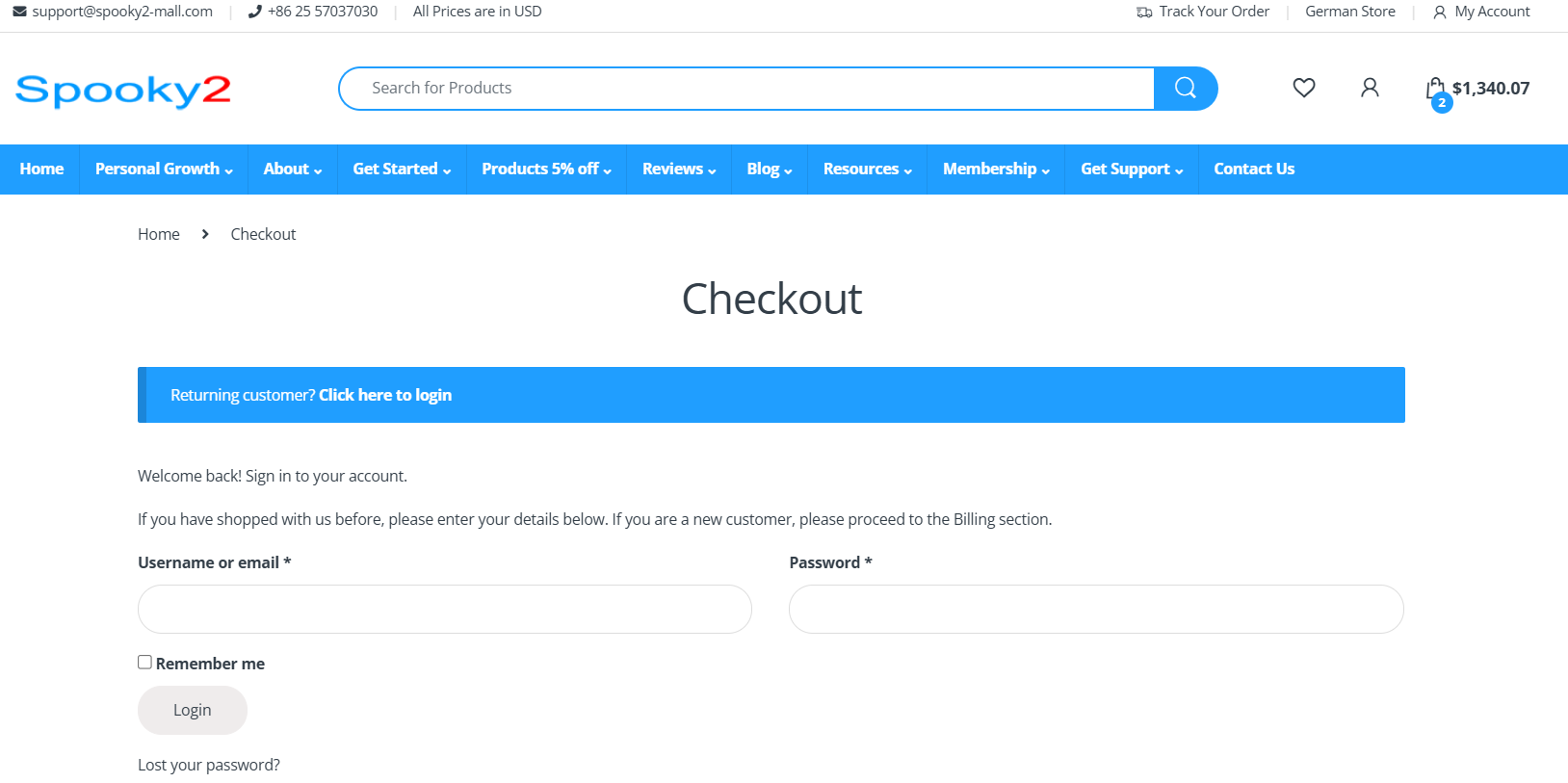The image size is (1568, 783).
Task: Focus the Username or email field
Action: pyautogui.click(x=444, y=610)
